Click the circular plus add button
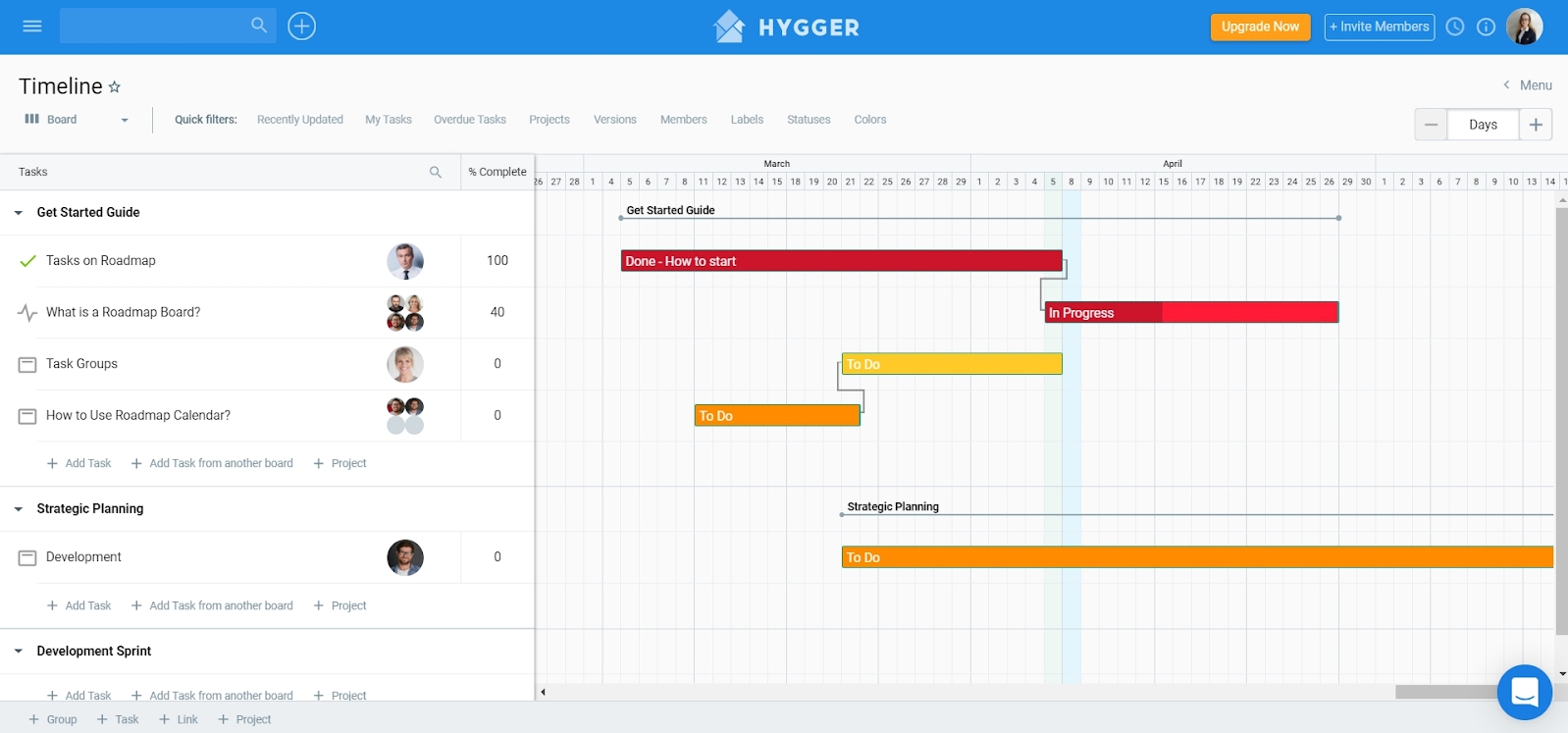 tap(301, 26)
